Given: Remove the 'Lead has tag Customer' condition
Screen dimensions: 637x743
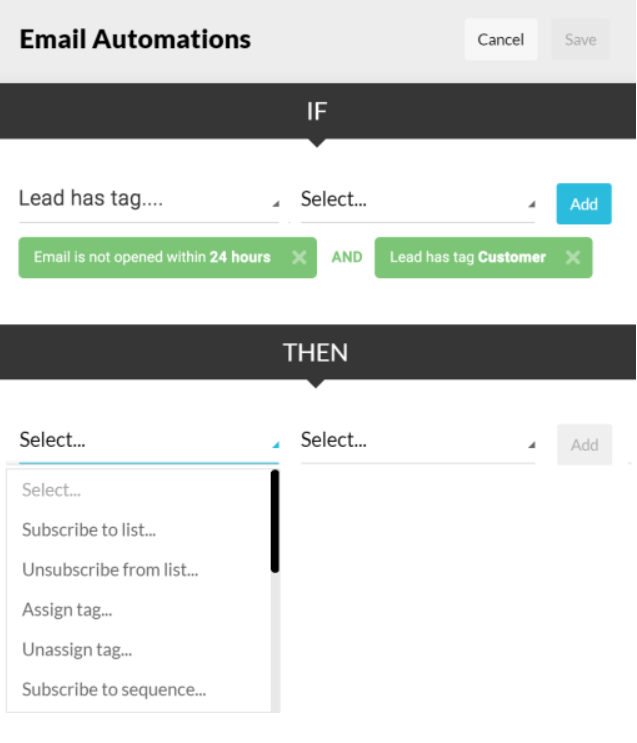Looking at the screenshot, I should [572, 258].
